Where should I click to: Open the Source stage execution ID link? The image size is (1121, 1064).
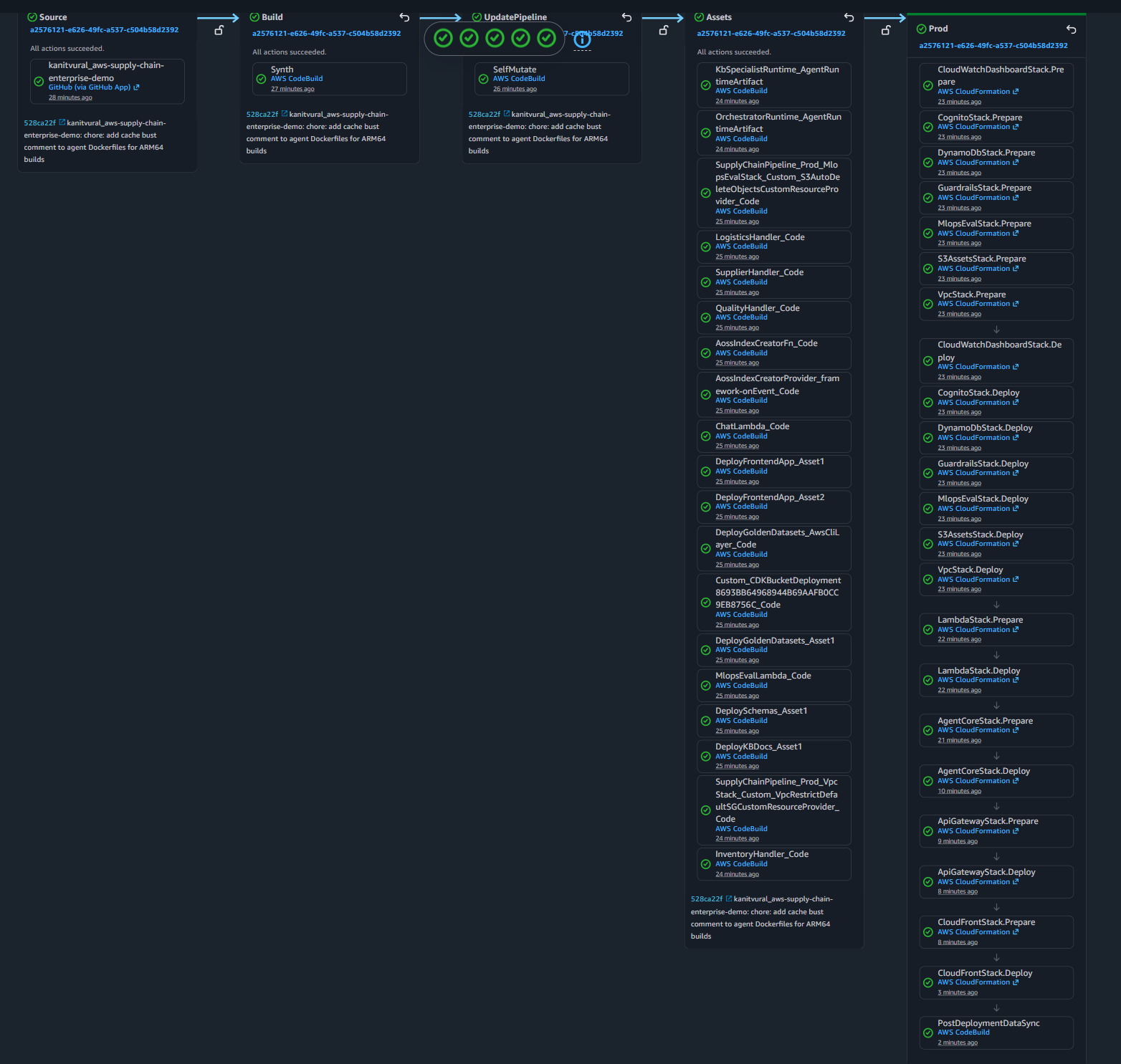click(x=104, y=30)
